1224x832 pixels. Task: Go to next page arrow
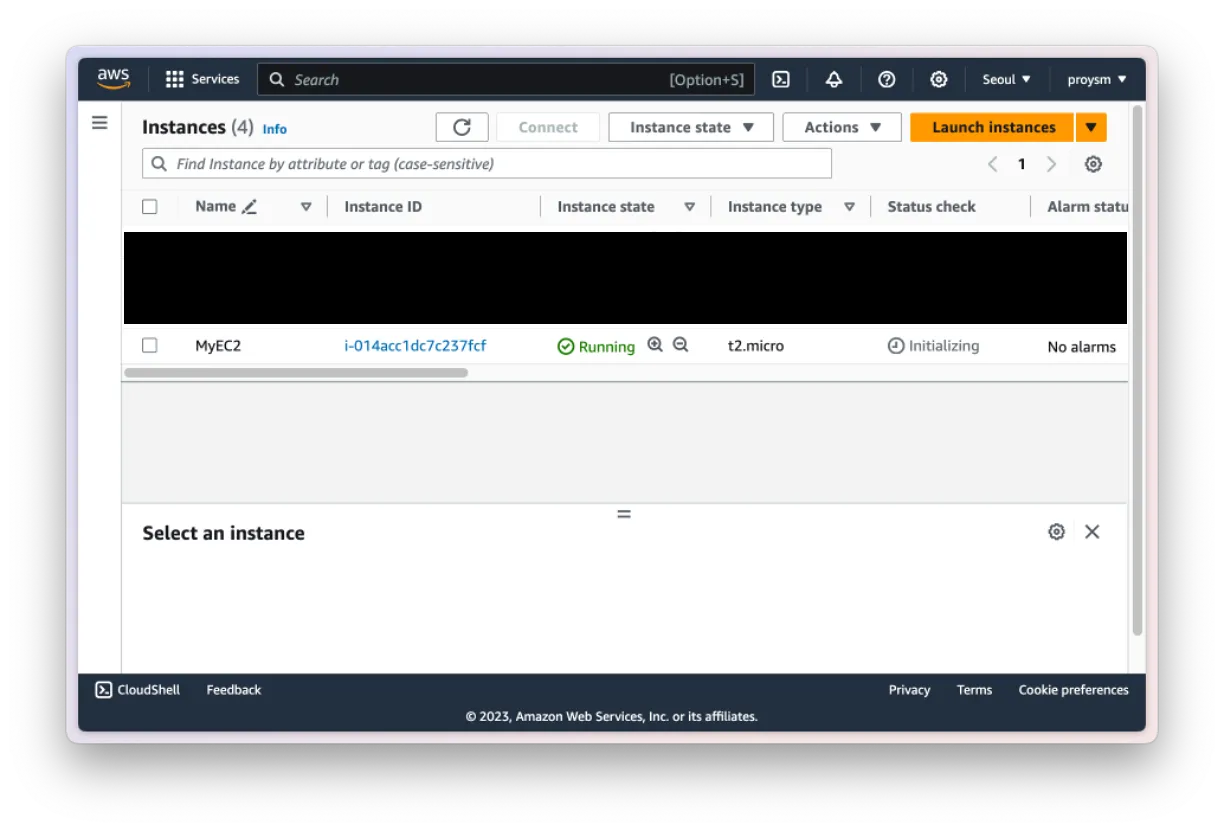coord(1051,164)
